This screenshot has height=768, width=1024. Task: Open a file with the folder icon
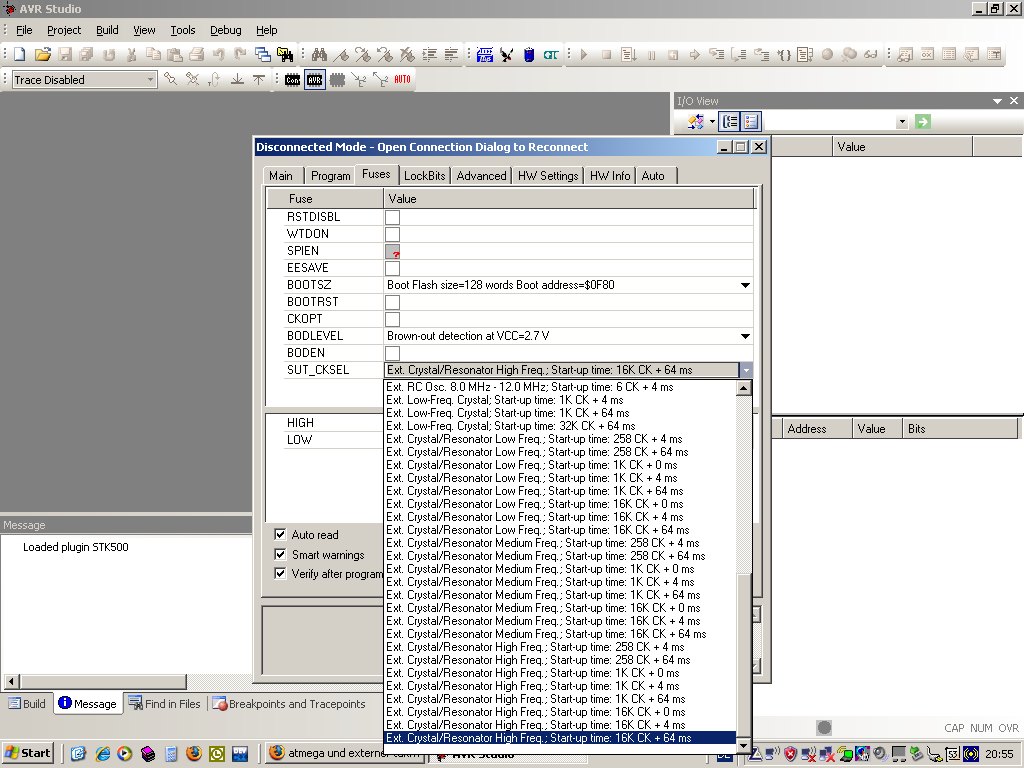point(42,55)
